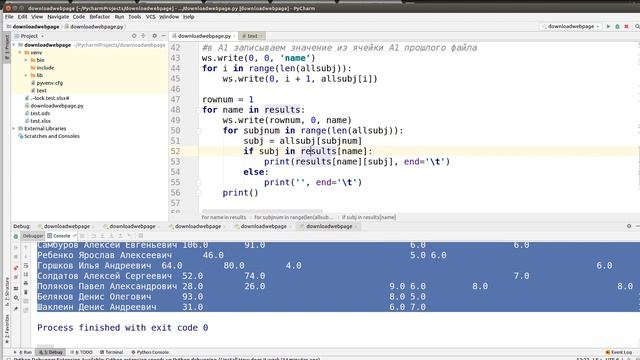This screenshot has width=640, height=360.
Task: Run downloadwebpage with green play icon
Action: tap(608, 27)
